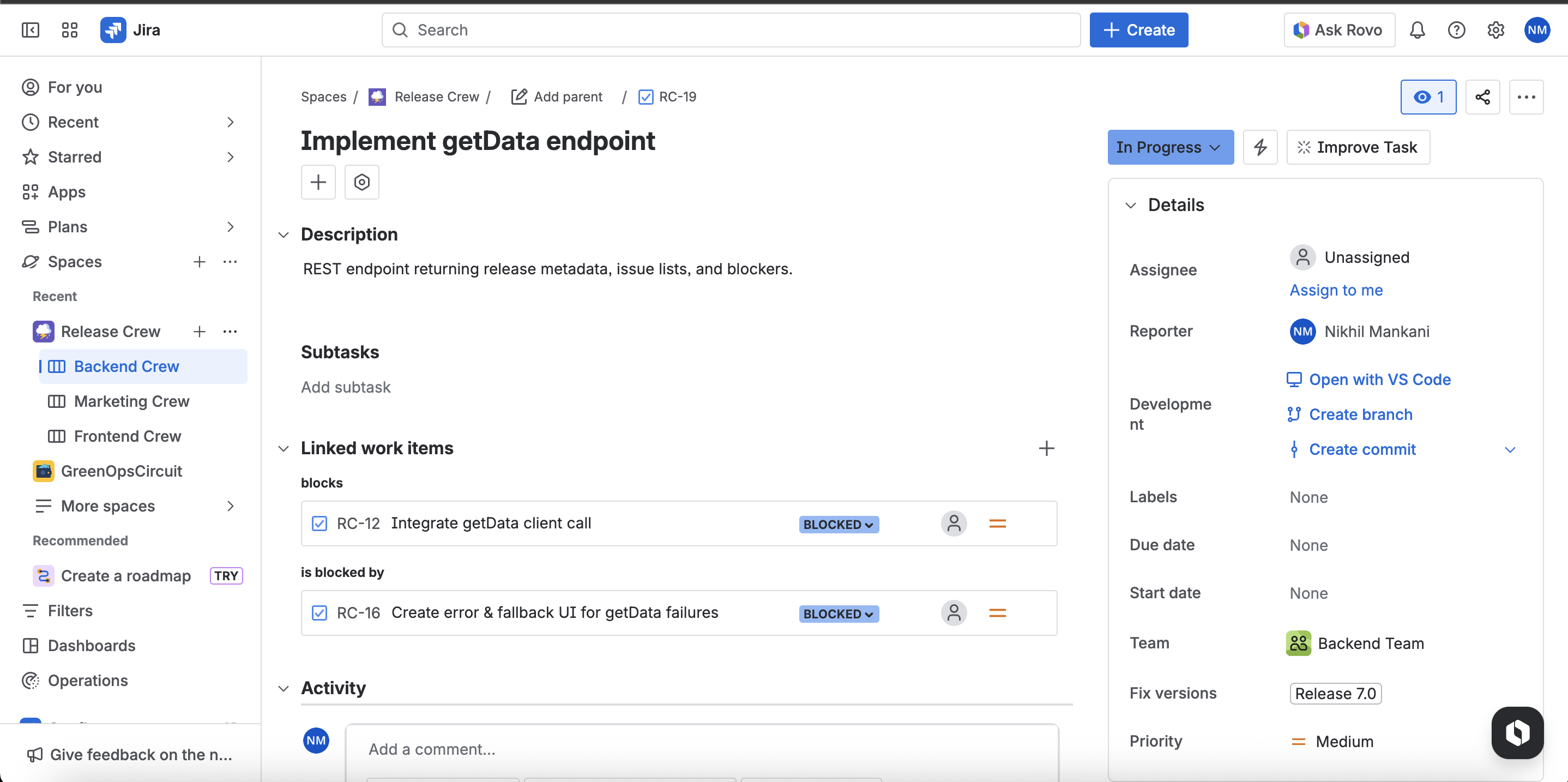Viewport: 1568px width, 782px height.
Task: Open Dashboards from the sidebar
Action: point(91,646)
